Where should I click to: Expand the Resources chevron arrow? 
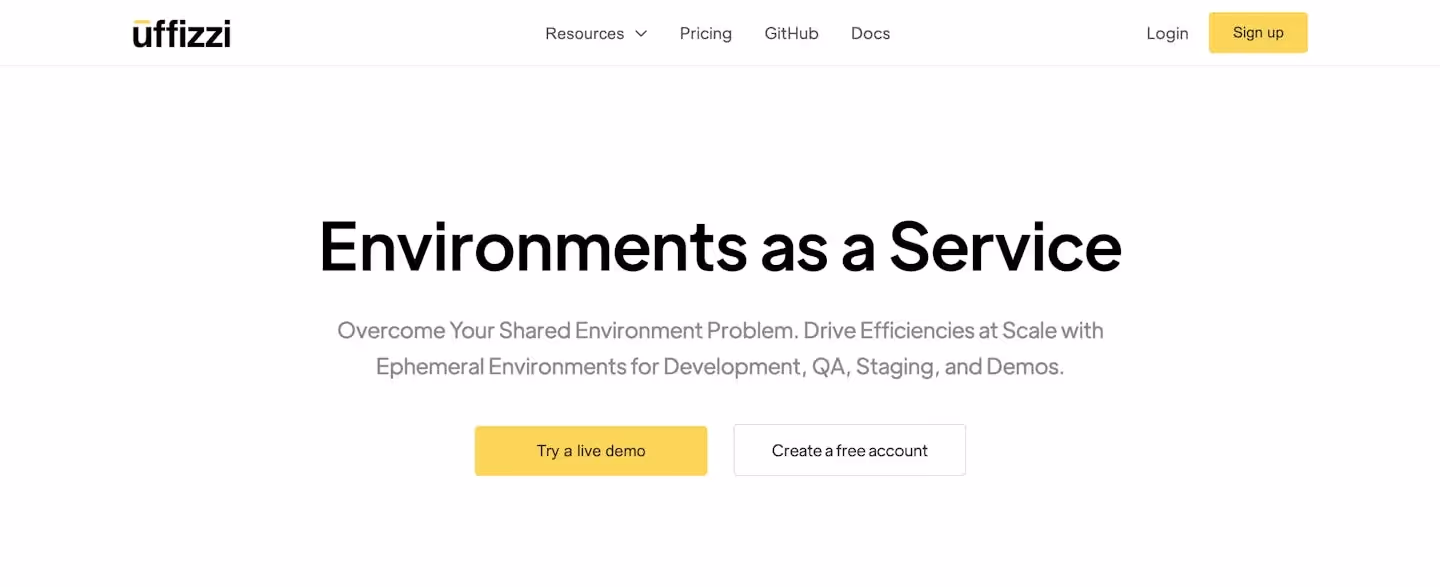point(641,34)
